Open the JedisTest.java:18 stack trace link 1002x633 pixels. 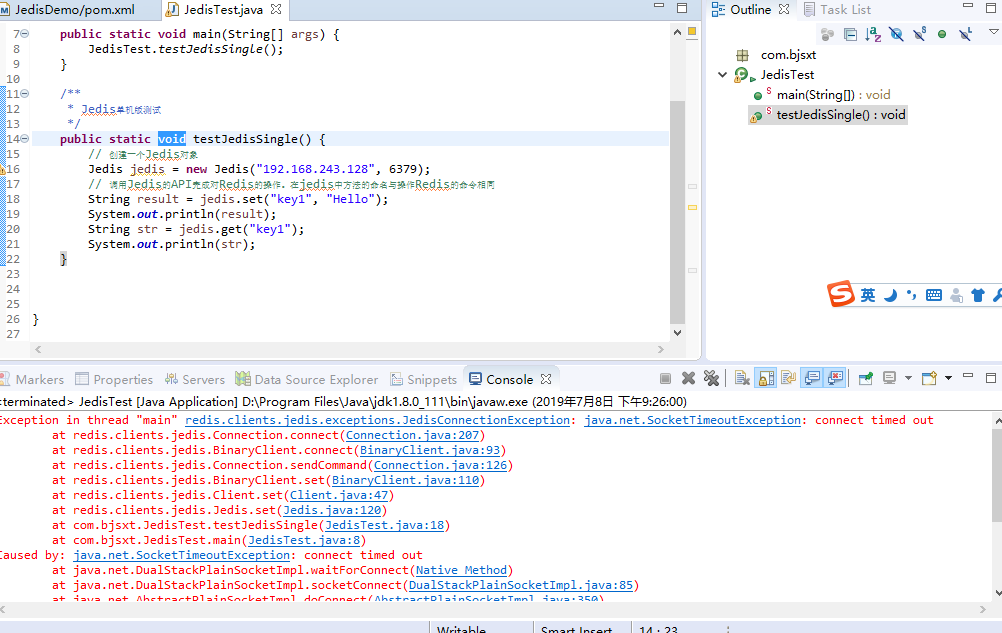tap(384, 526)
